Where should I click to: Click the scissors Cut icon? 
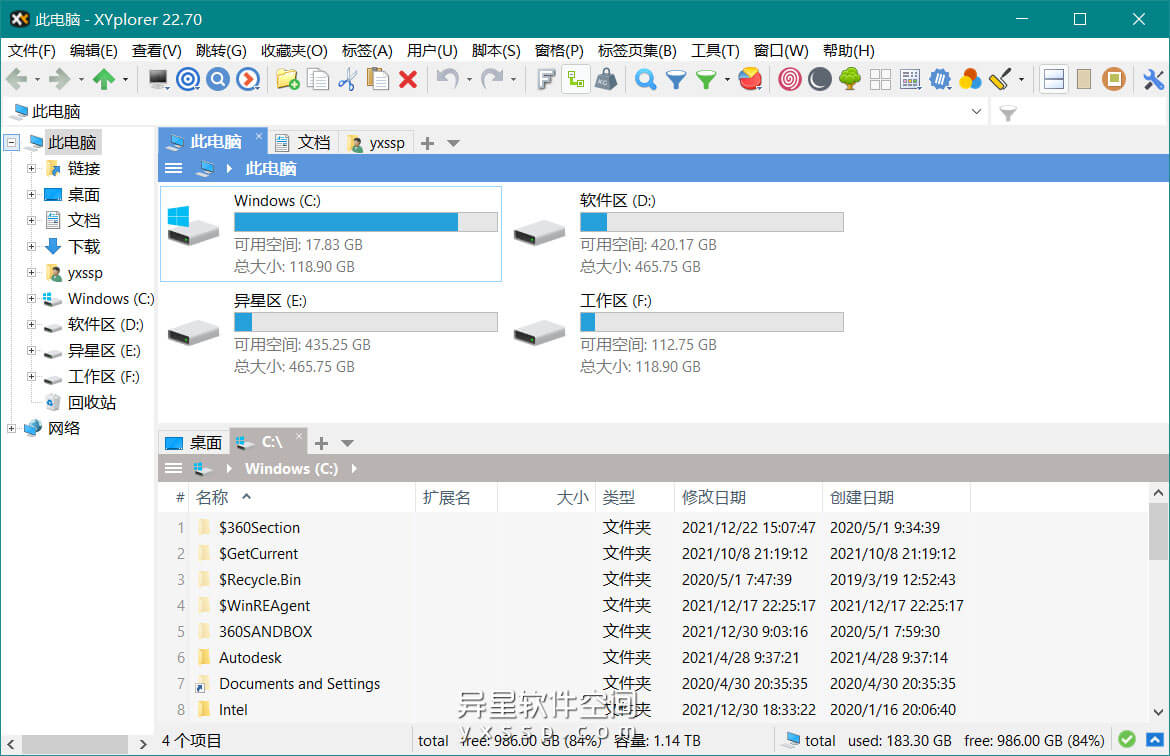point(347,80)
